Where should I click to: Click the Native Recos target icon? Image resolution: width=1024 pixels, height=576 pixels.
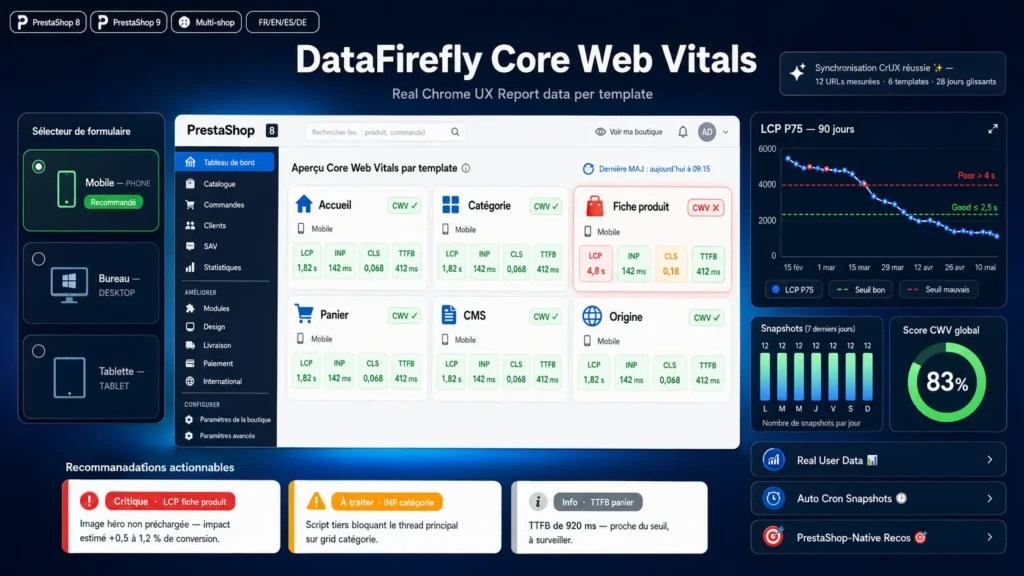tap(773, 537)
